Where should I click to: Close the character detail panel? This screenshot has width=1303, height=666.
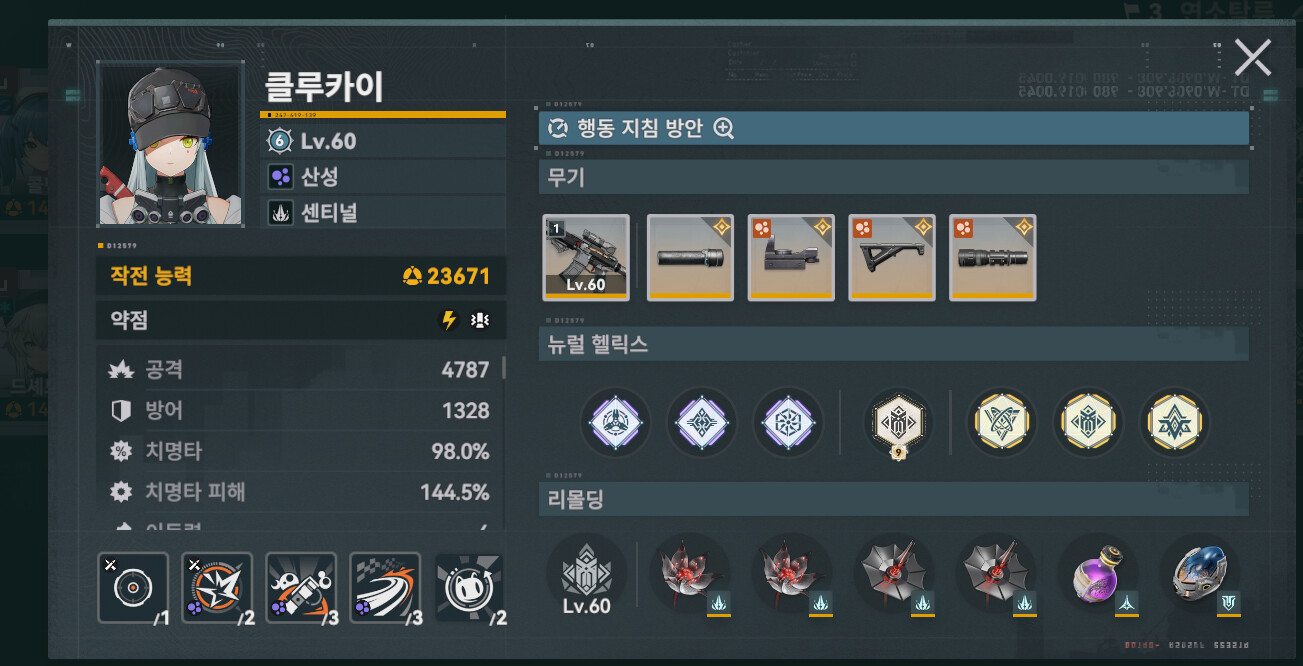coord(1253,58)
